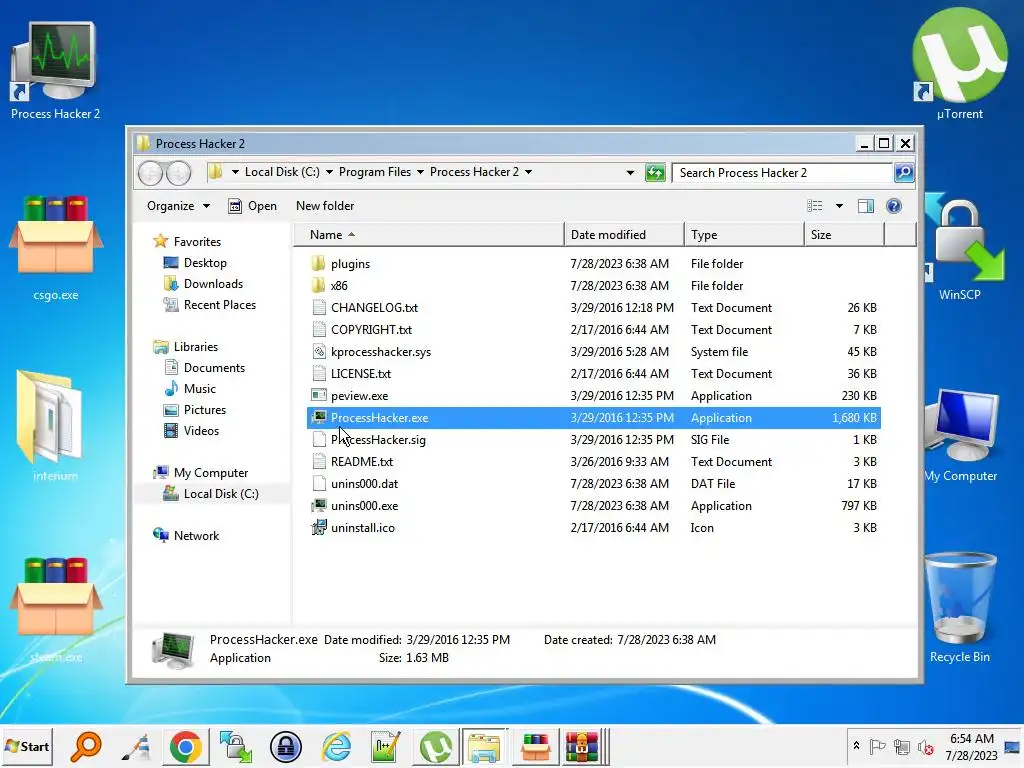Click the muted volume tray icon

pyautogui.click(x=925, y=746)
